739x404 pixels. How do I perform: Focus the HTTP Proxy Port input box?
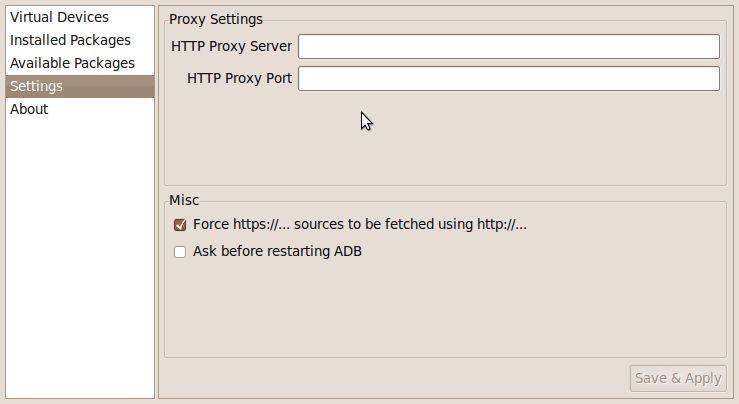tap(508, 78)
